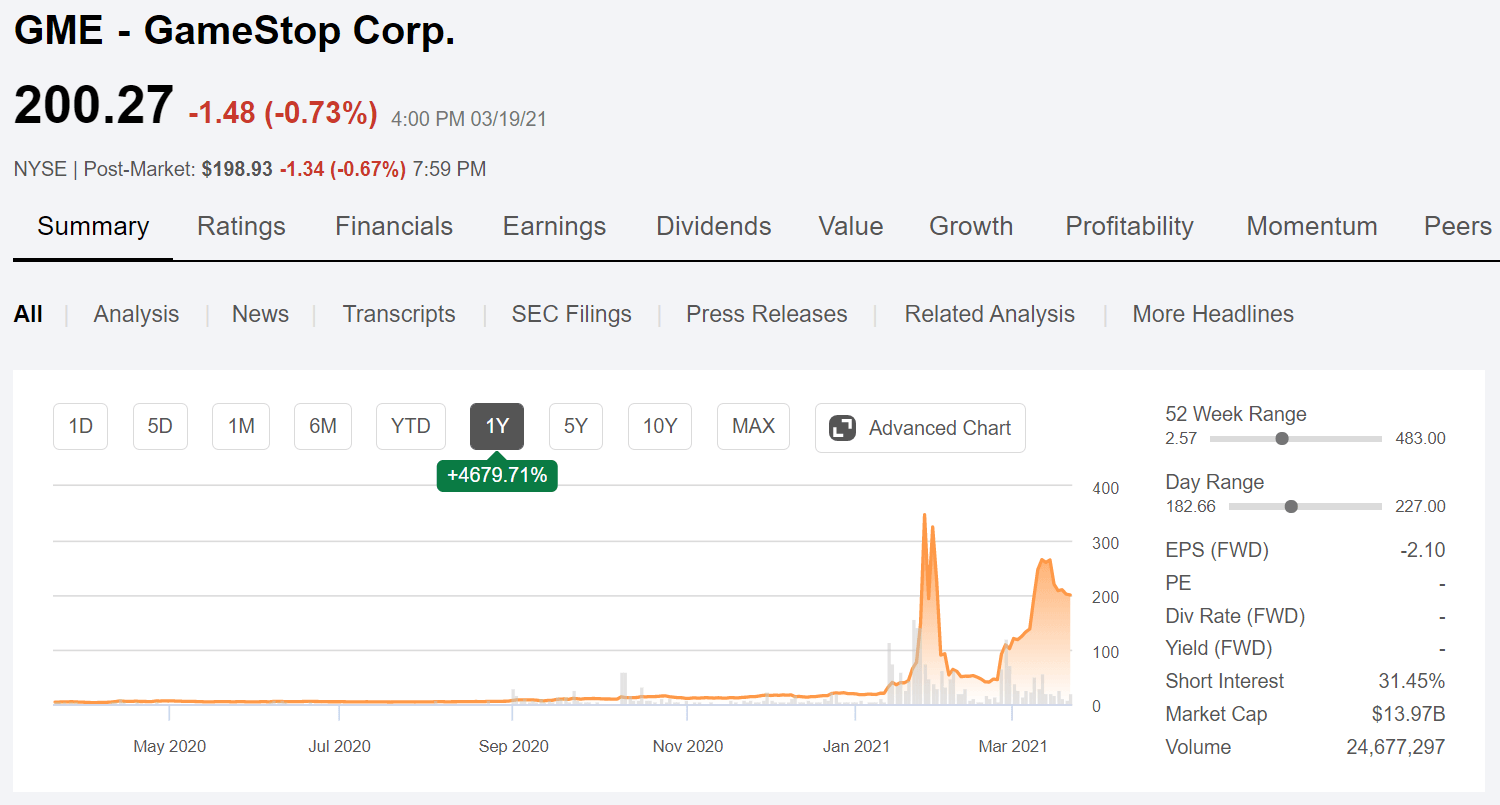Open the Momentum tab
1500x805 pixels.
pos(1312,226)
